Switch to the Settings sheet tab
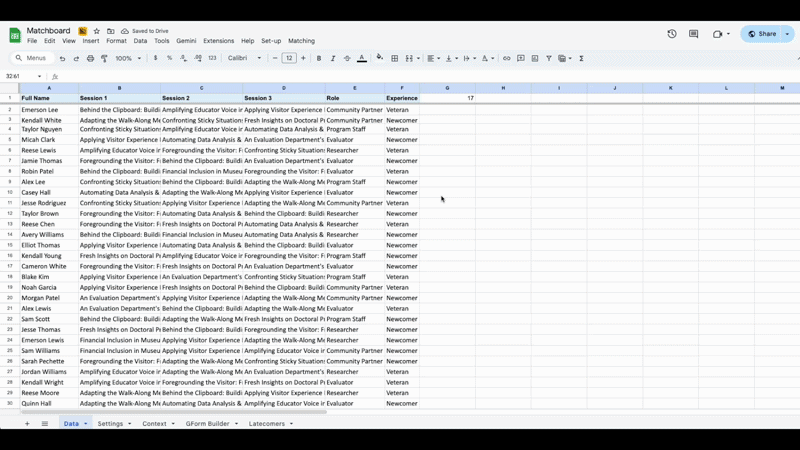The image size is (800, 450). click(110, 423)
